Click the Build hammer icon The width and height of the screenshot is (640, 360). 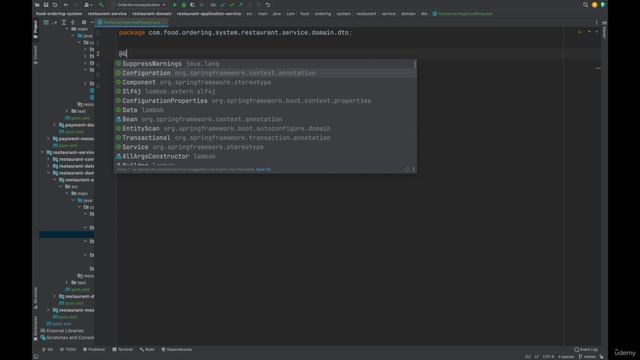[x=101, y=5]
